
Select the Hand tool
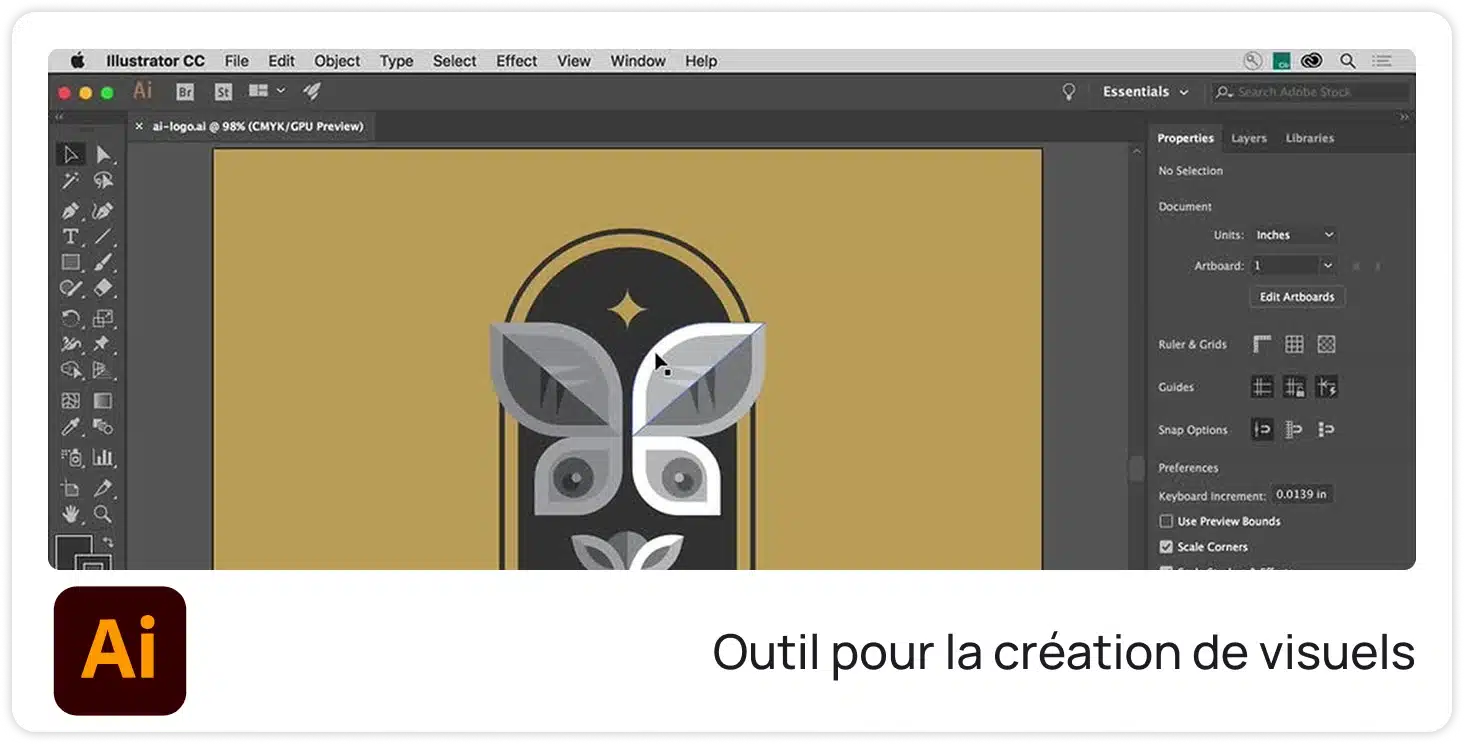(x=71, y=515)
